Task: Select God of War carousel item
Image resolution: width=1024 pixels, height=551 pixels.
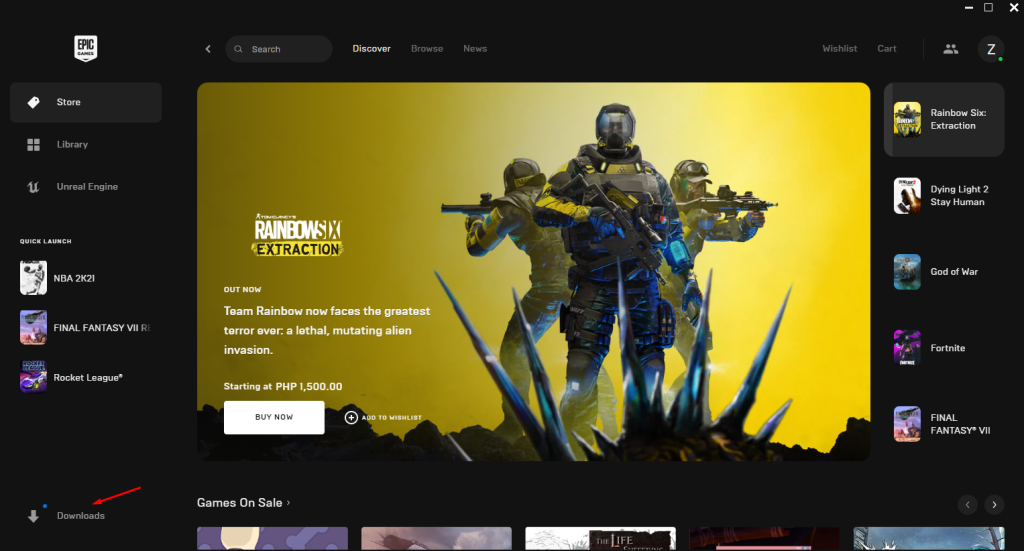Action: [944, 272]
